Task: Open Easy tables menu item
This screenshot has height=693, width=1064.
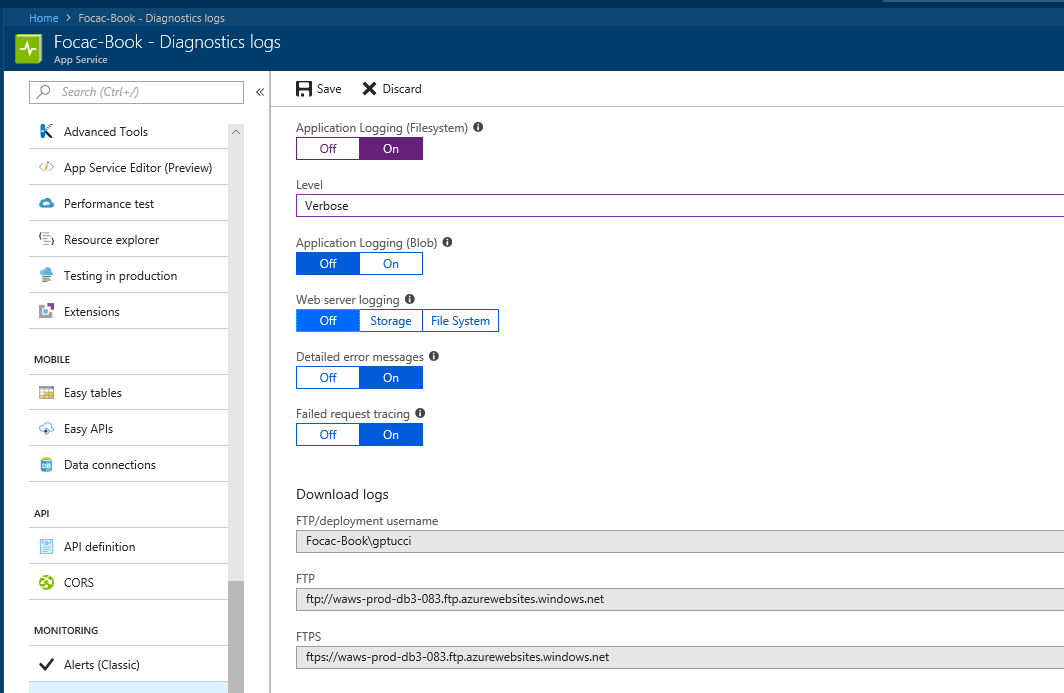Action: click(128, 392)
